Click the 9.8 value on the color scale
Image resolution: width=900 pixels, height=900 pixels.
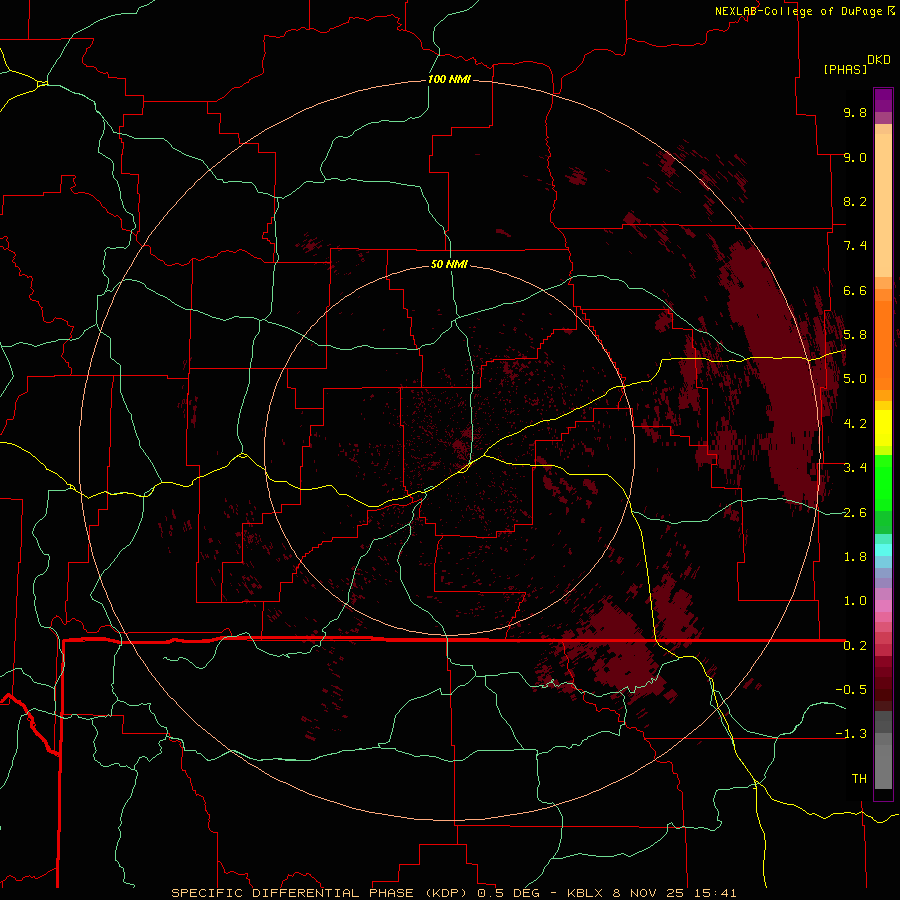point(855,112)
